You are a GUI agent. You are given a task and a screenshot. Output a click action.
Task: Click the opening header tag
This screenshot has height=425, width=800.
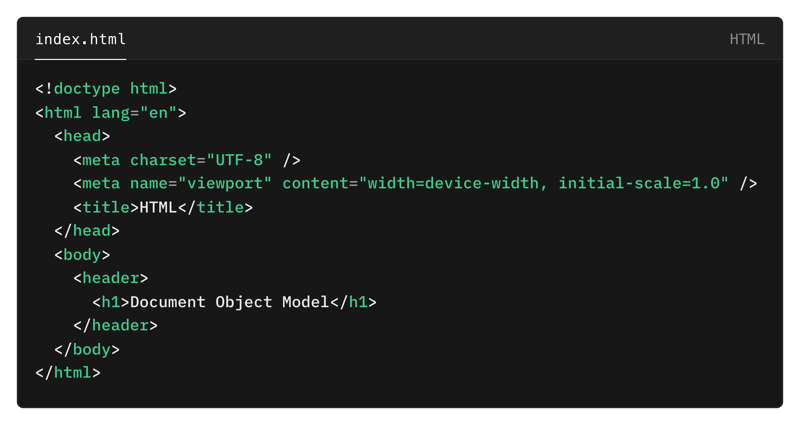(x=111, y=279)
